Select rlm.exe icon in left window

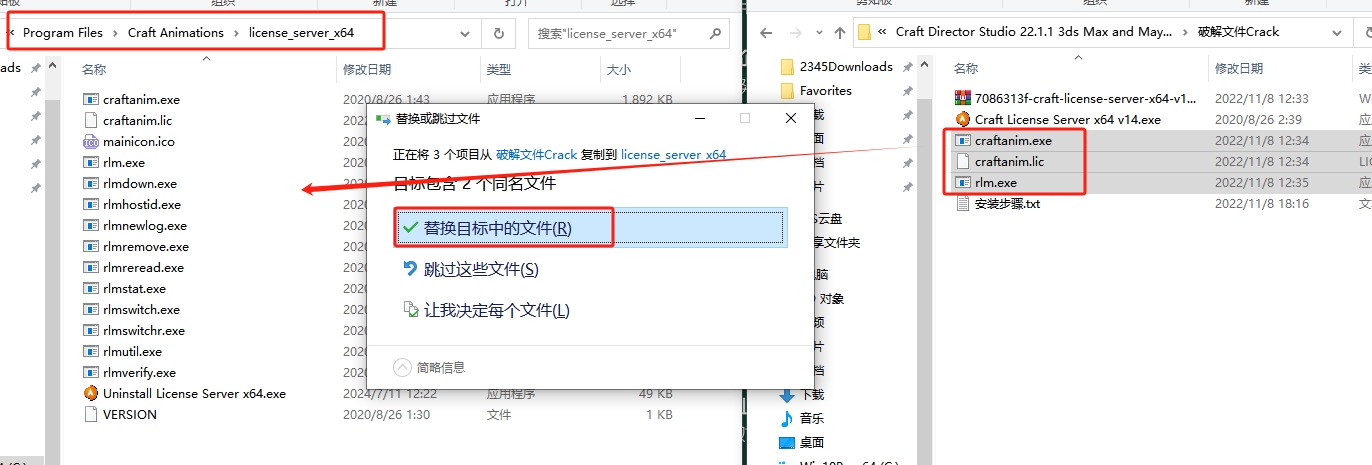(91, 162)
